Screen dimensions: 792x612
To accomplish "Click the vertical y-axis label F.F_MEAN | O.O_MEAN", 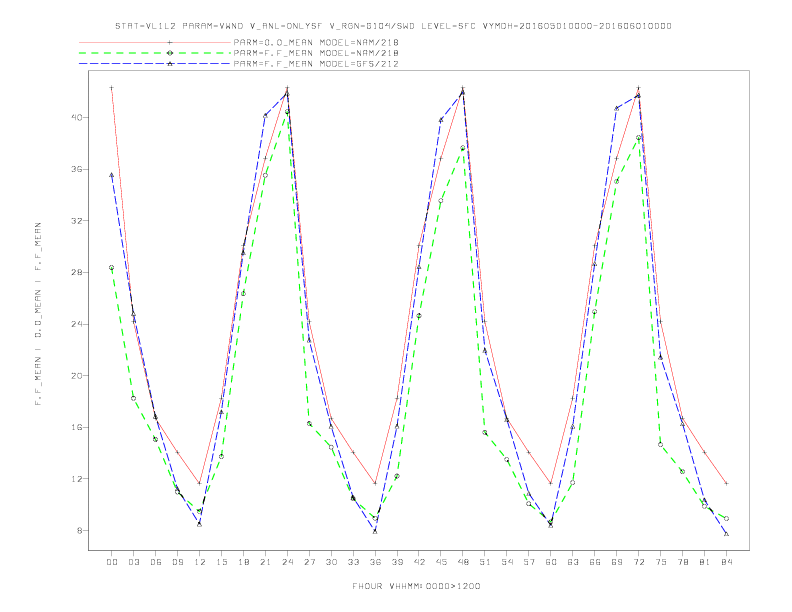I will pos(38,314).
